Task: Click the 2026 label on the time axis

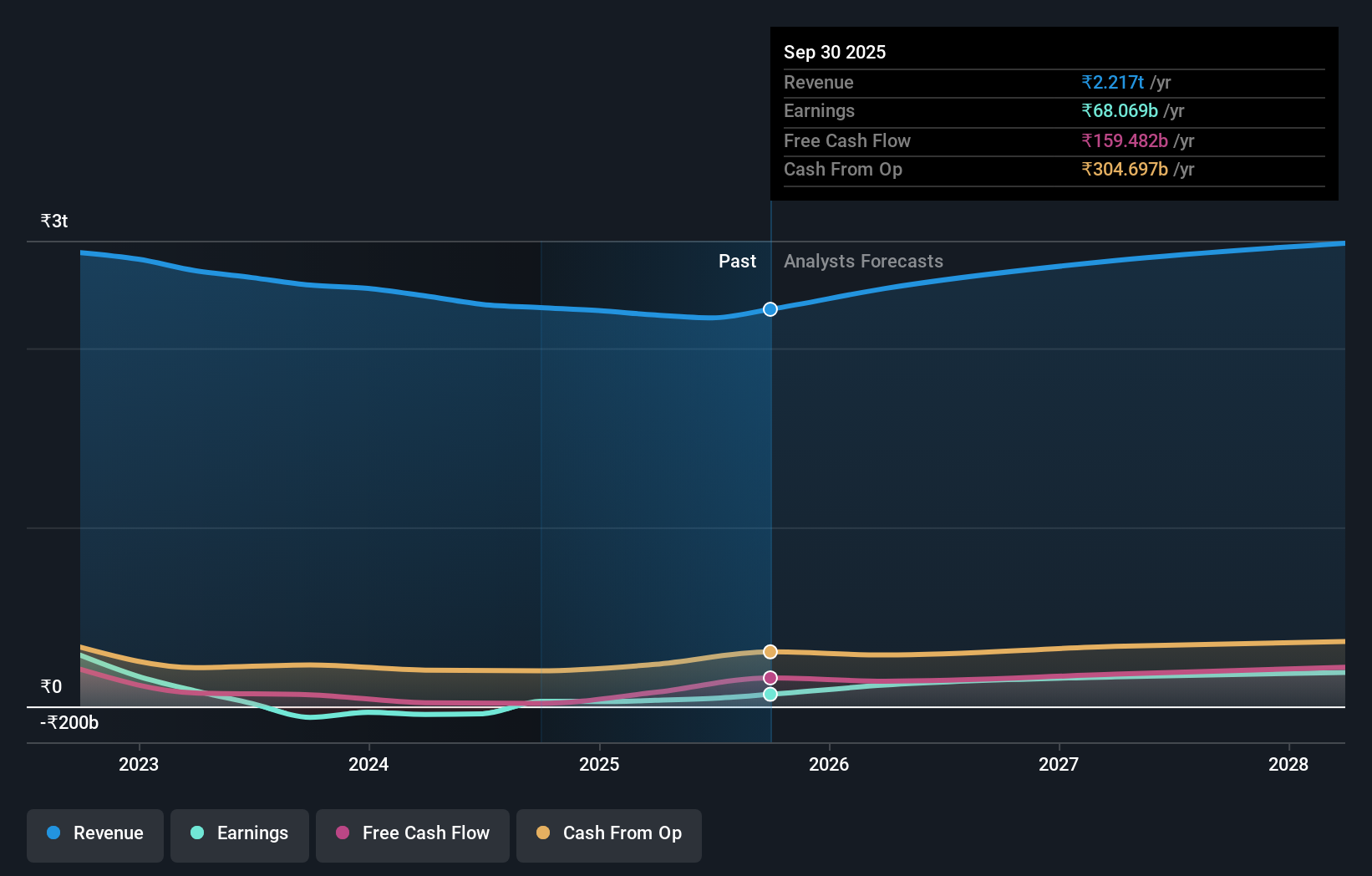Action: click(829, 764)
